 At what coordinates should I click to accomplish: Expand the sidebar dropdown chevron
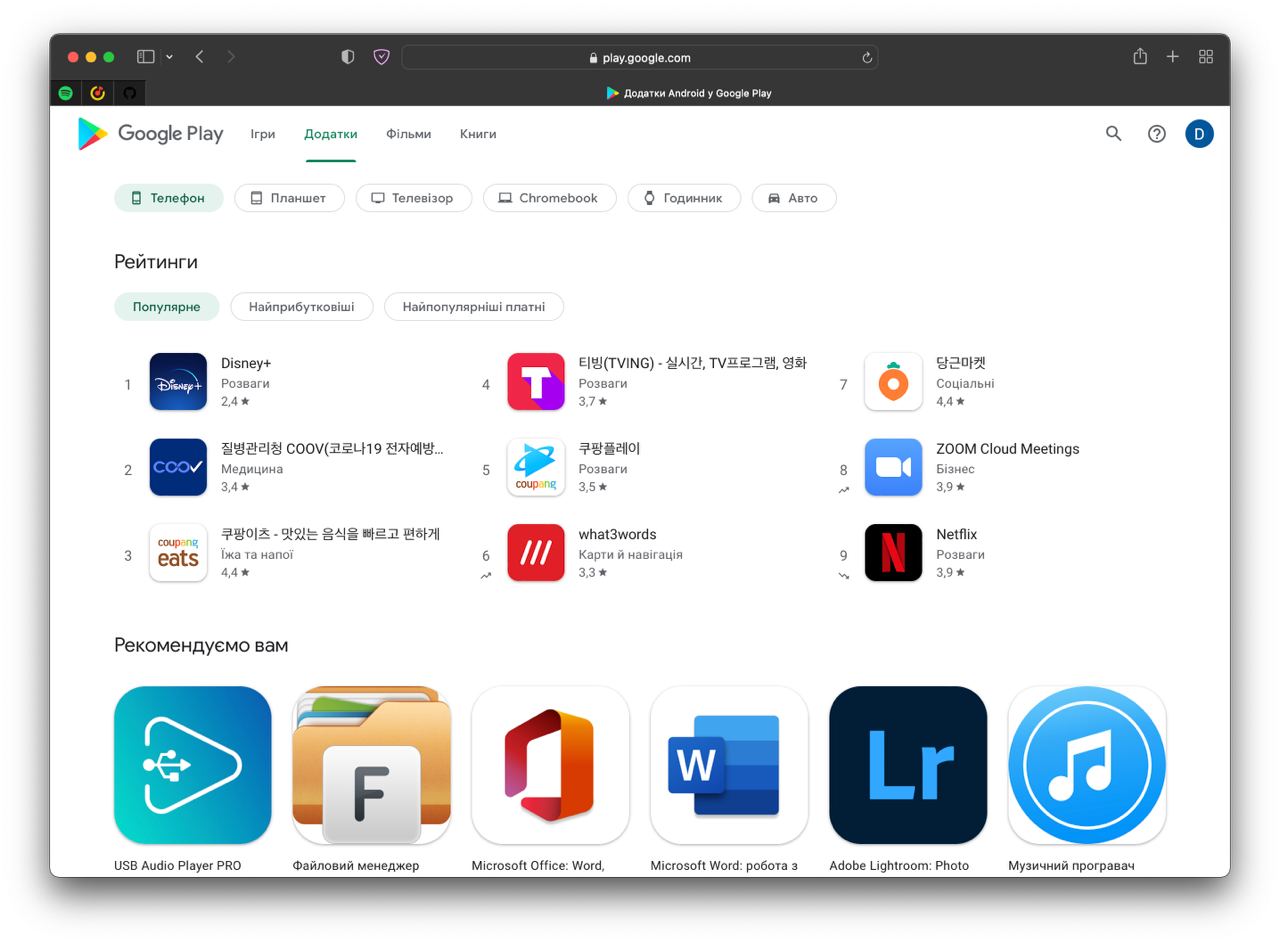click(169, 57)
